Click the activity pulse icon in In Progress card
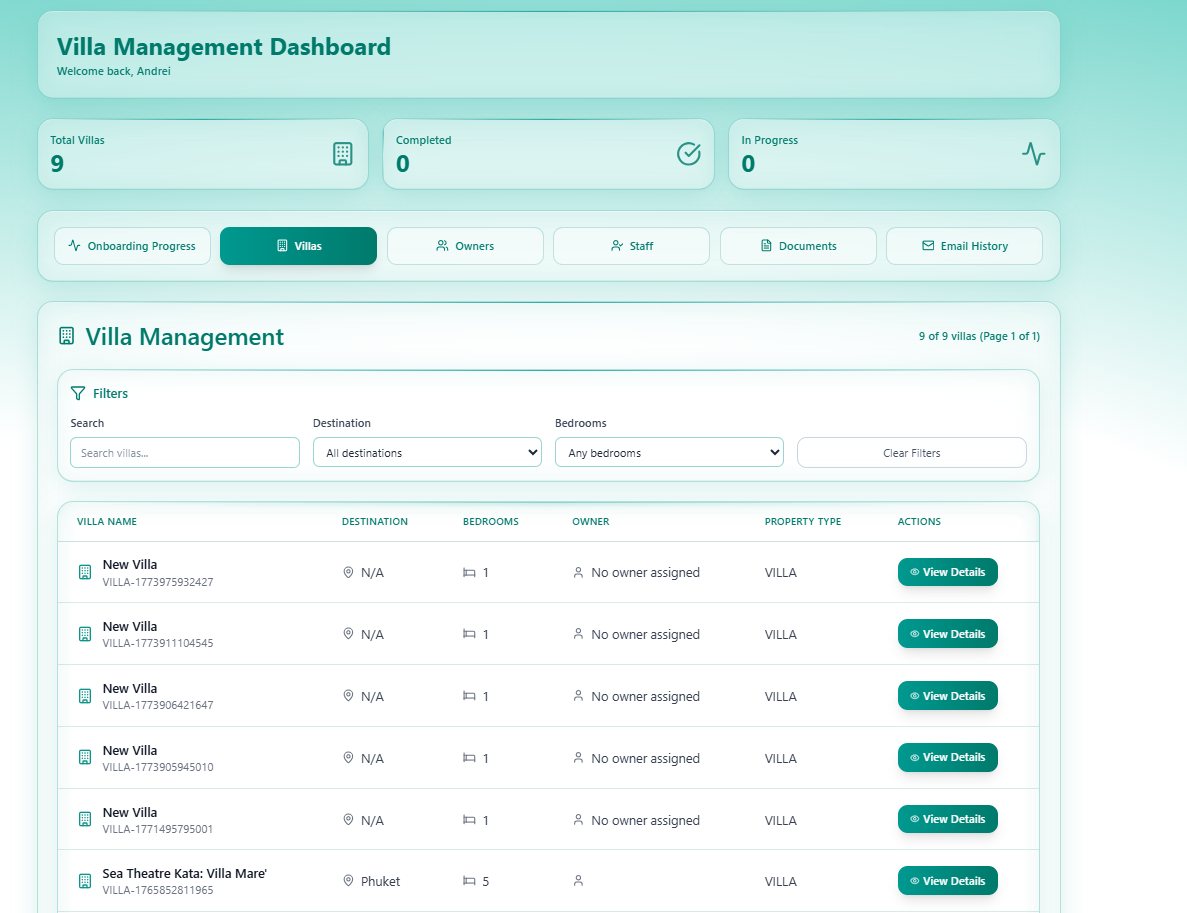Image resolution: width=1187 pixels, height=913 pixels. coord(1033,154)
